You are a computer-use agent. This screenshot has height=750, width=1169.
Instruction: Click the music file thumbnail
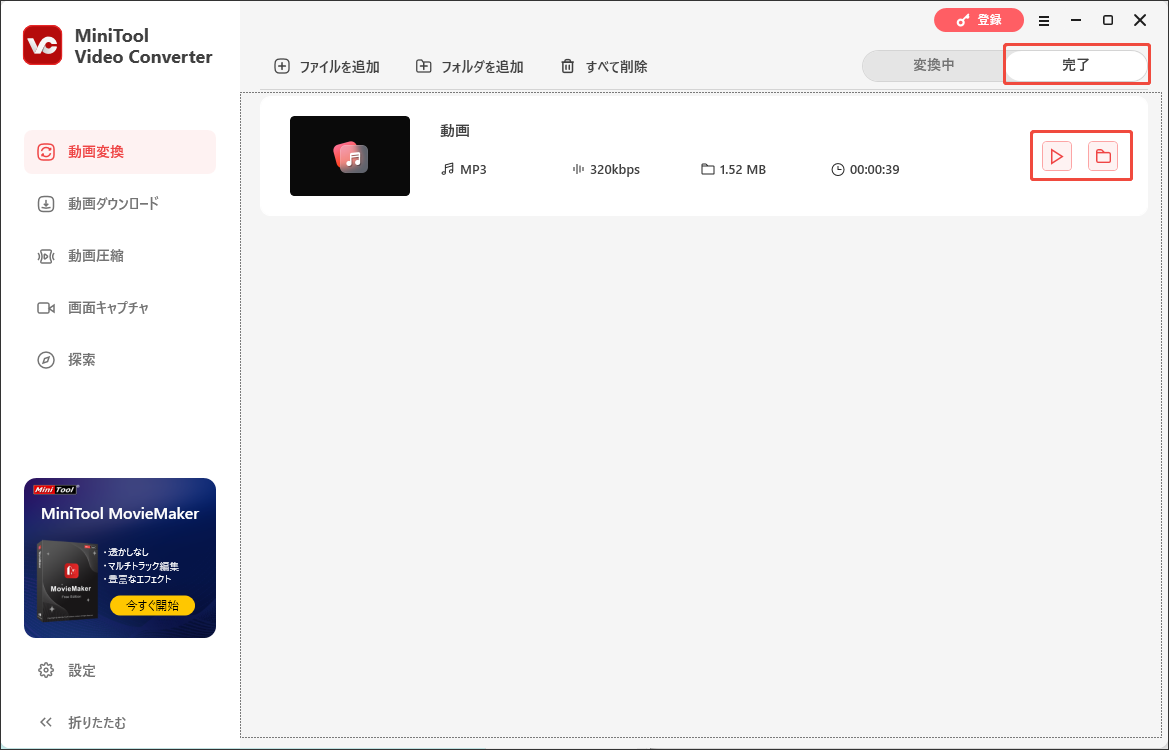point(350,156)
